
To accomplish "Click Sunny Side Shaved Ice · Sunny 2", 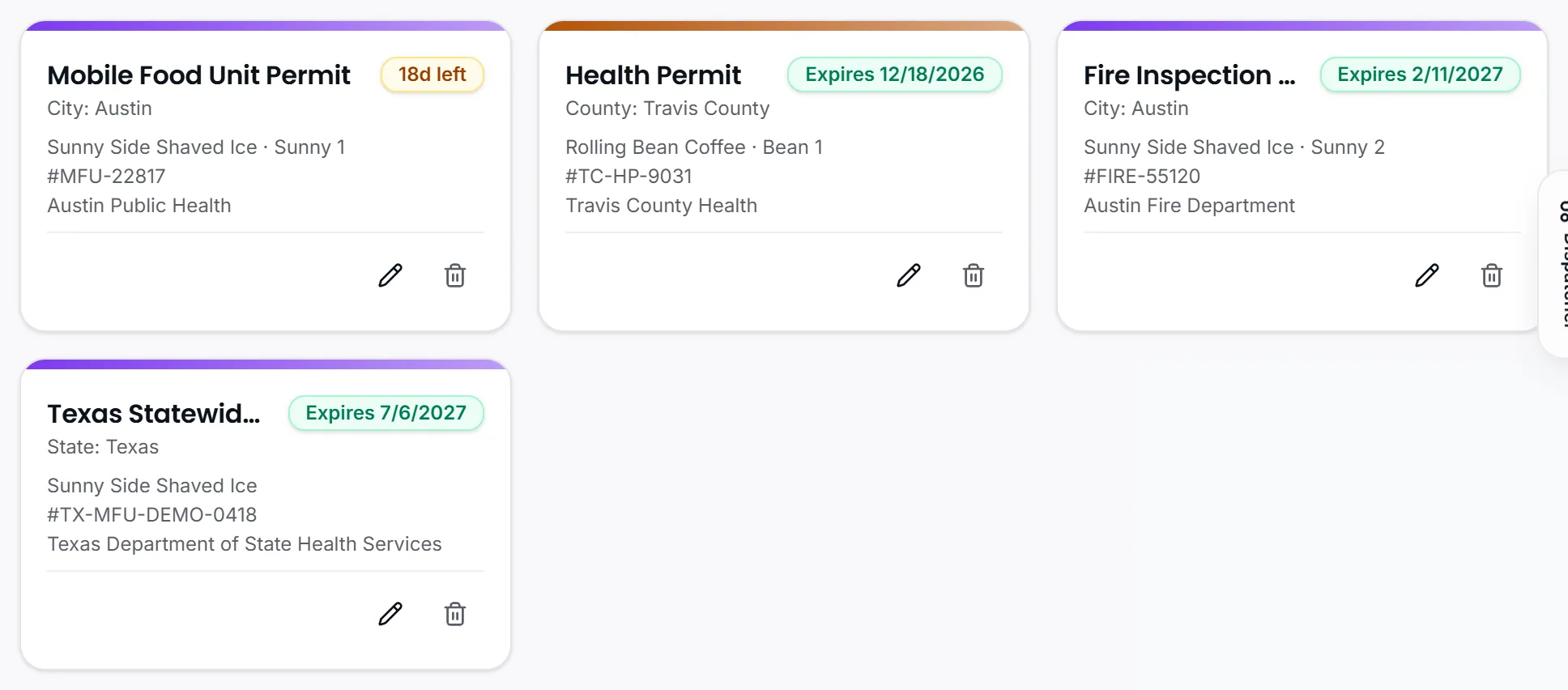I will pos(1234,147).
